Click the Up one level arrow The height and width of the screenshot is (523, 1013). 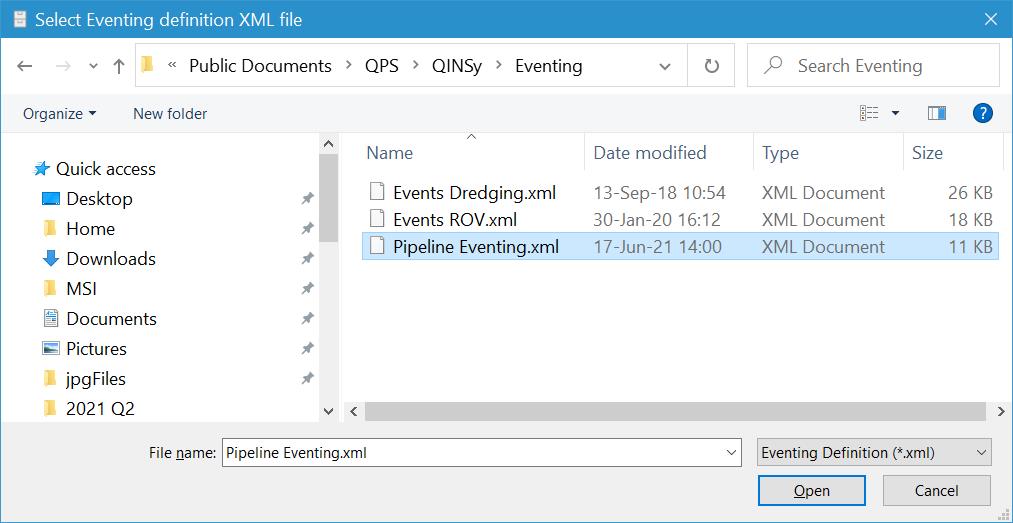click(119, 66)
